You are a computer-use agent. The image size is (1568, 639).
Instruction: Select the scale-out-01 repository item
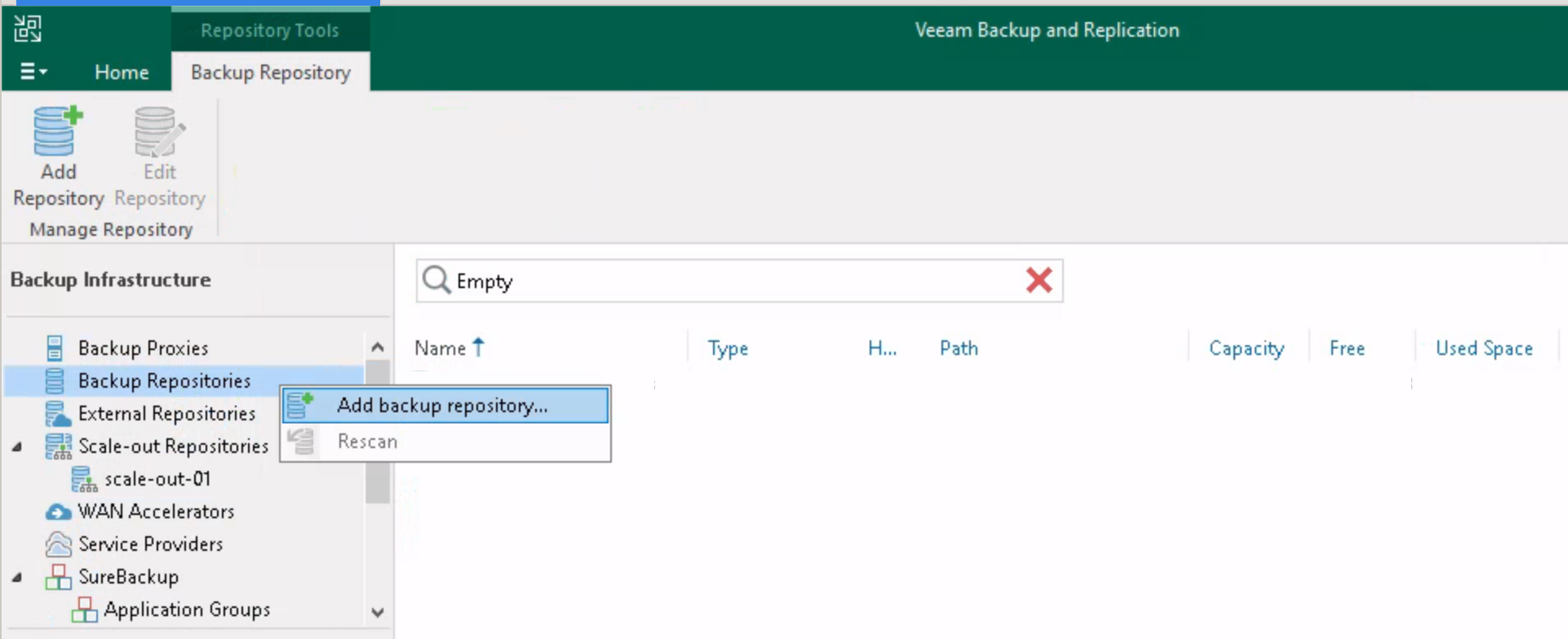point(157,479)
